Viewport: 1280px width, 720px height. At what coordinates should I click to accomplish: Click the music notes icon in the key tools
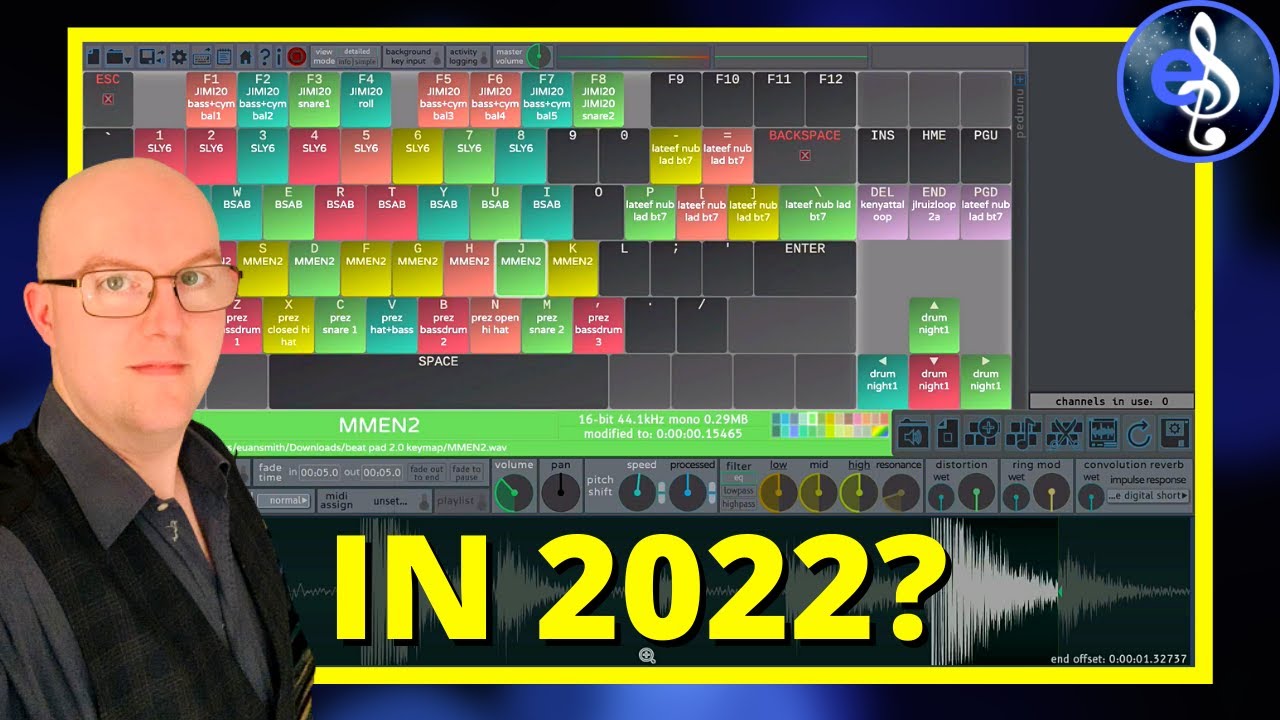(x=1025, y=433)
